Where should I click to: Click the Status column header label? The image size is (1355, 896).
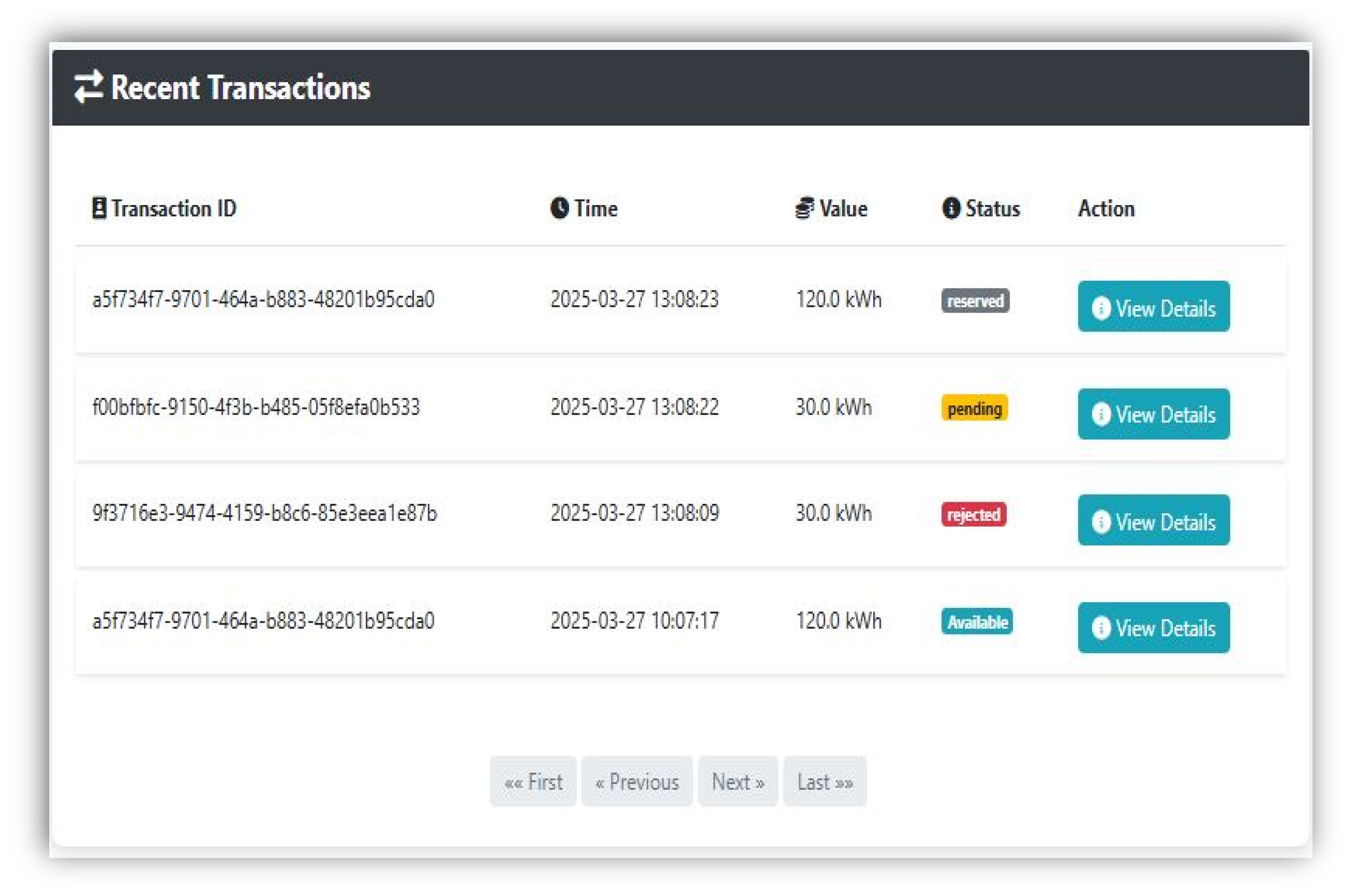pos(992,208)
